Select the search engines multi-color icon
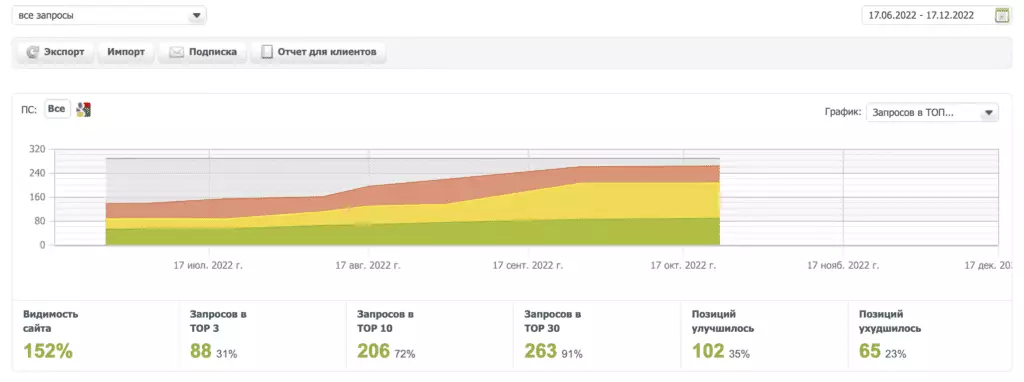Screen dimensions: 1024x382 (x=84, y=110)
